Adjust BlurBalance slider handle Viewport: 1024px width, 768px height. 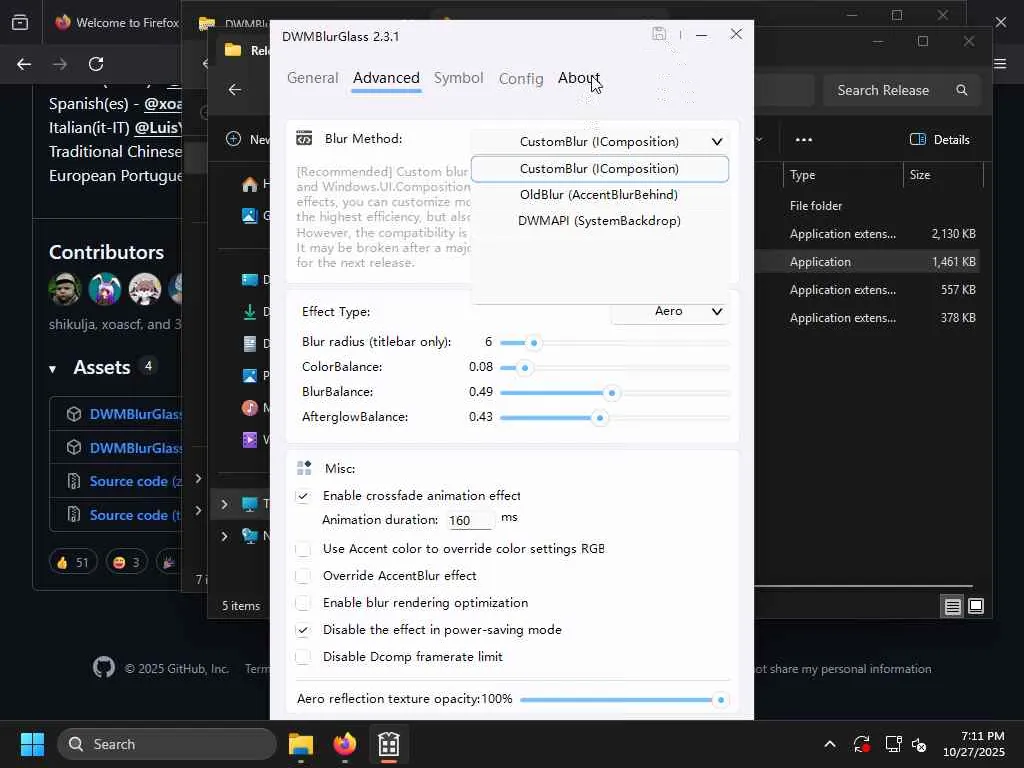tap(612, 393)
